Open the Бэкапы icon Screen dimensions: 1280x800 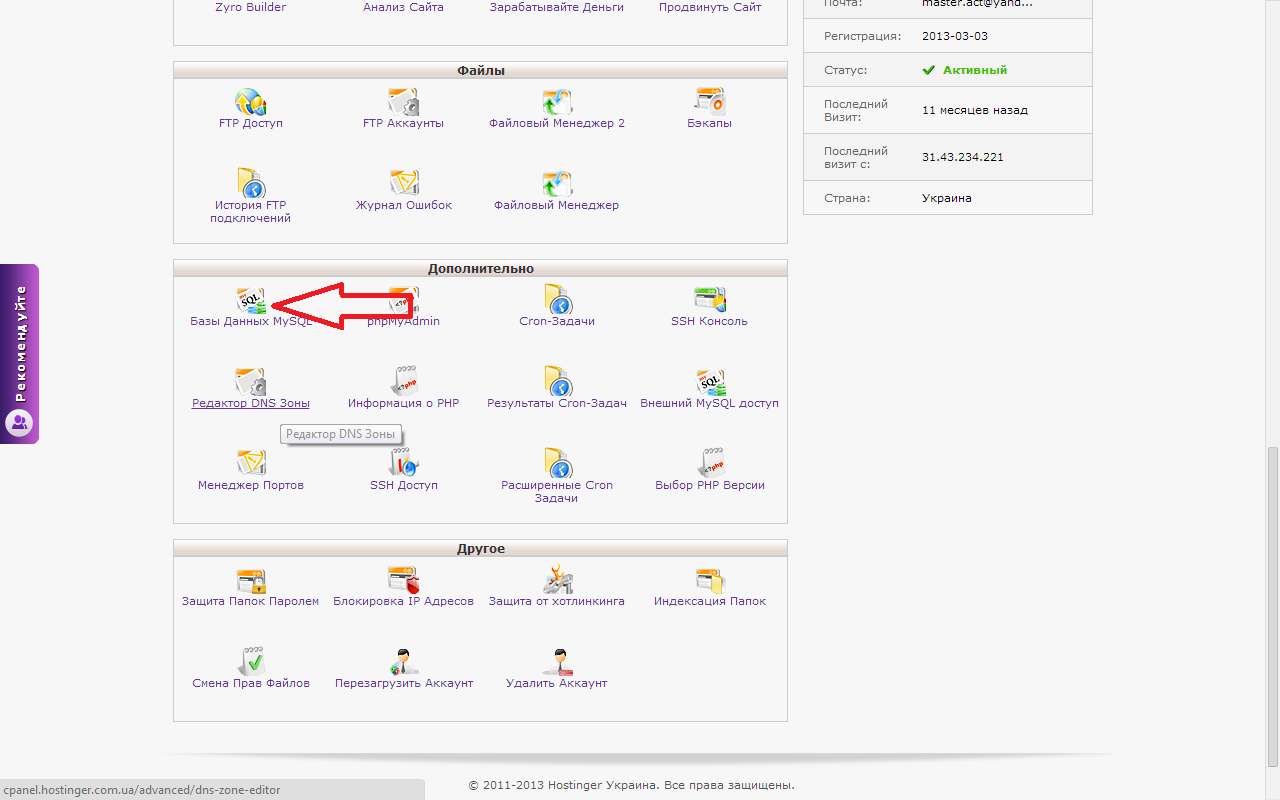710,102
